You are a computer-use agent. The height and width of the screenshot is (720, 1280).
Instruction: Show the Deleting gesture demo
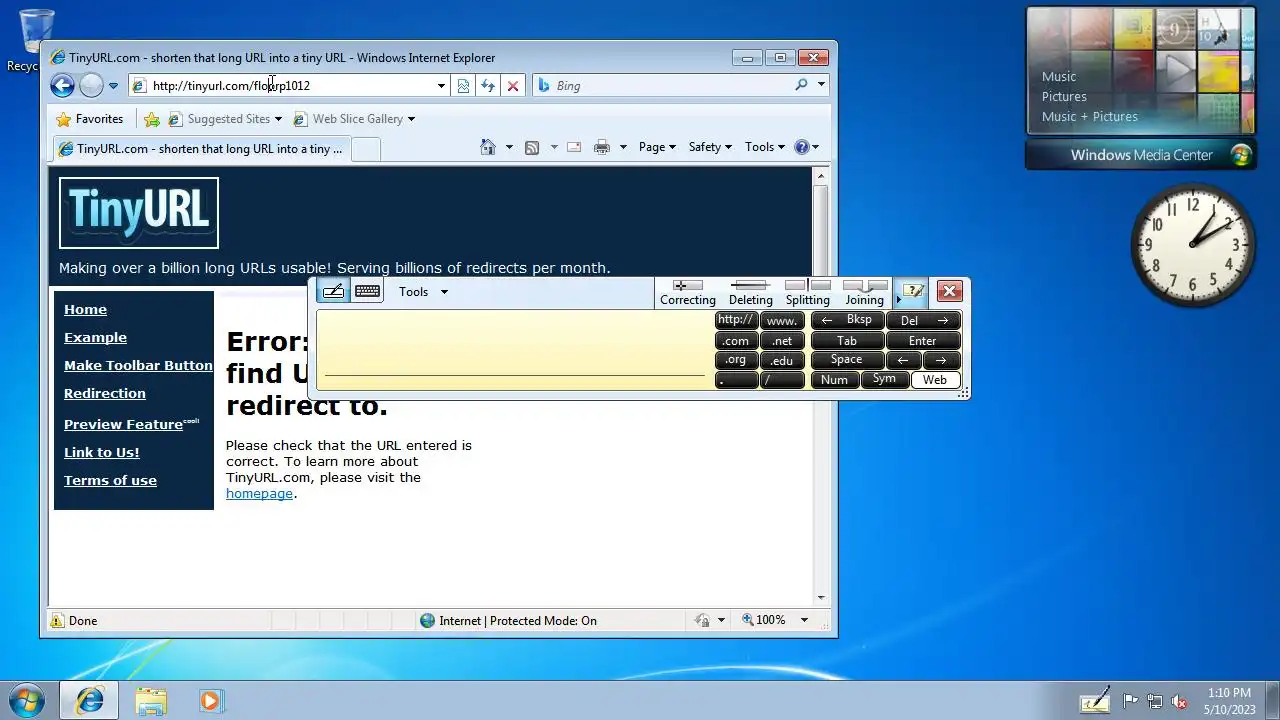pyautogui.click(x=750, y=293)
